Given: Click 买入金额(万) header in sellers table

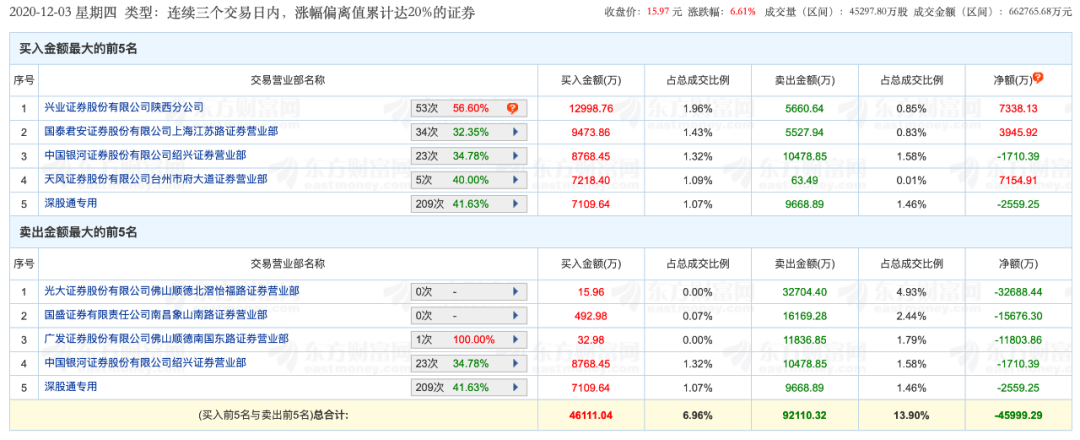Looking at the screenshot, I should 591,263.
